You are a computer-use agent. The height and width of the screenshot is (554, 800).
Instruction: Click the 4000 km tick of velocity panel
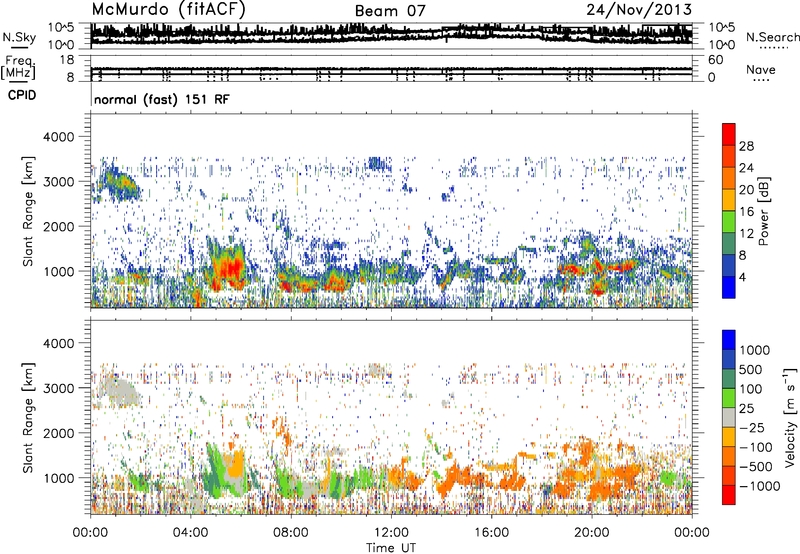coord(59,343)
